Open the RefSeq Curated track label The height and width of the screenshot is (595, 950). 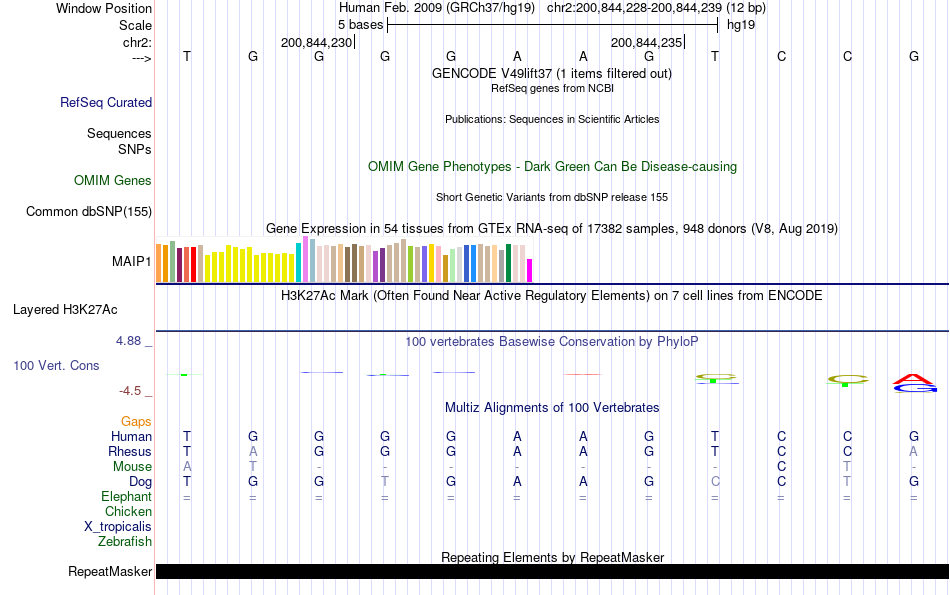click(106, 102)
